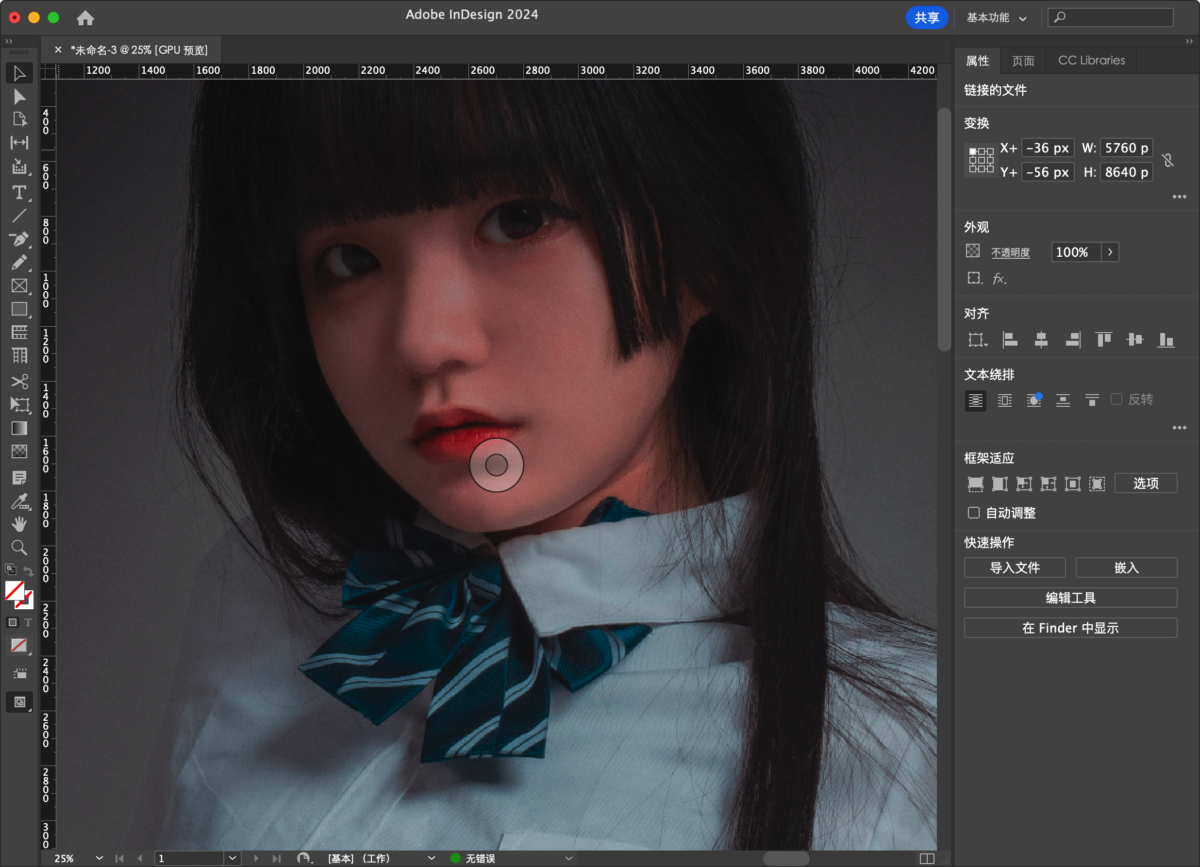Select the Free Transform tool

point(19,405)
